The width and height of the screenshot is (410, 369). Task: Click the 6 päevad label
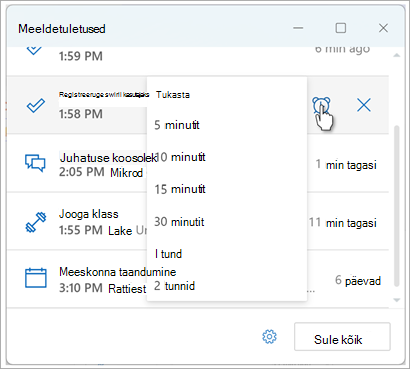click(x=358, y=281)
